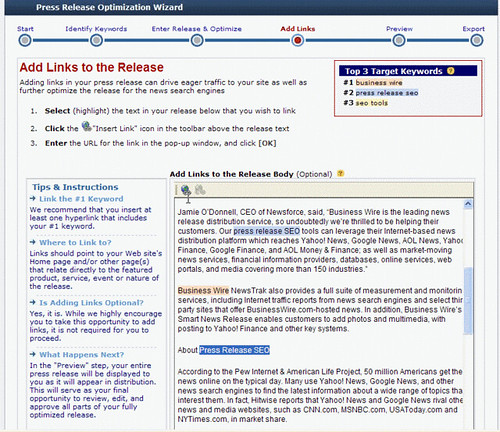Open the Enter Release & Optimize label
The height and width of the screenshot is (432, 500).
coord(197,29)
